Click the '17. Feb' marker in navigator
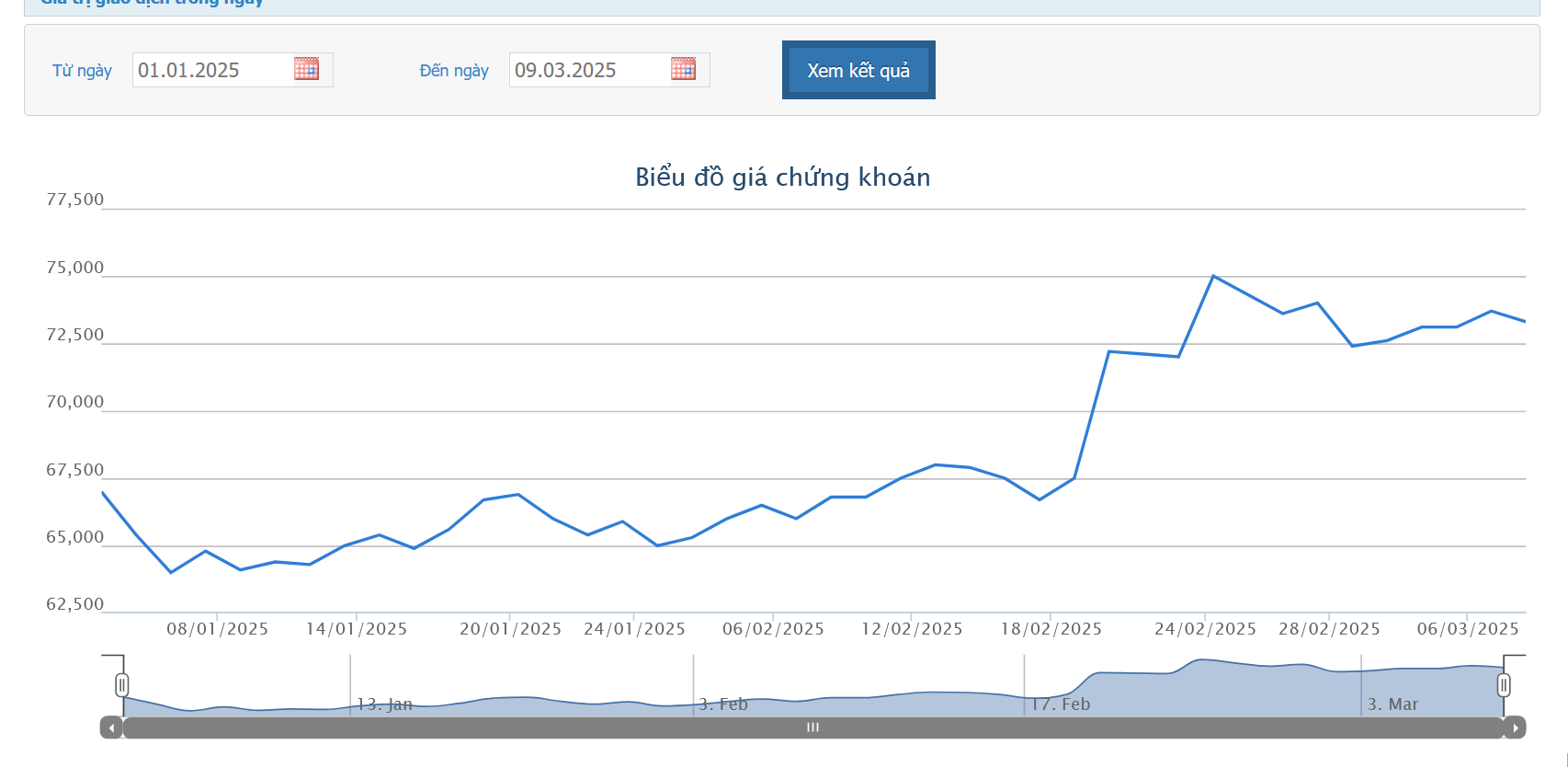 click(x=1060, y=704)
